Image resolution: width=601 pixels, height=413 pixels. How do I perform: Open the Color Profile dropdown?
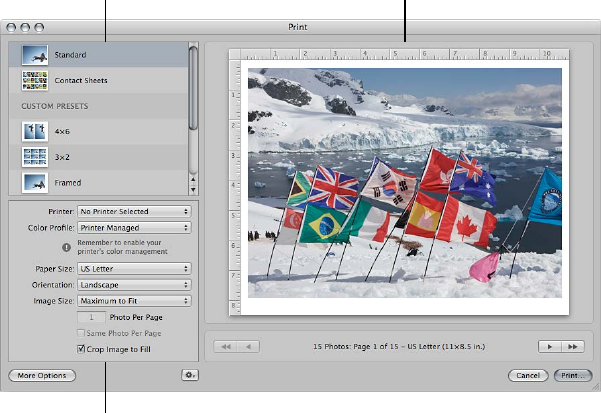pyautogui.click(x=134, y=228)
